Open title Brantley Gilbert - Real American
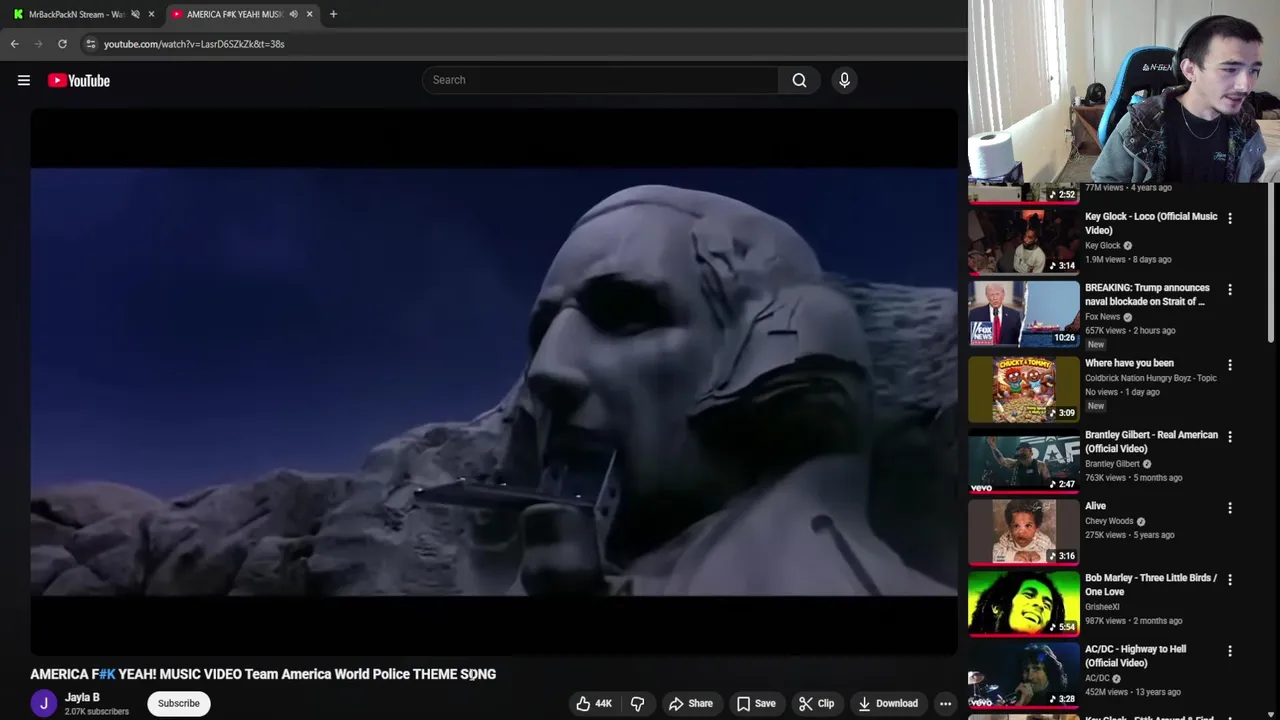 [x=1151, y=441]
